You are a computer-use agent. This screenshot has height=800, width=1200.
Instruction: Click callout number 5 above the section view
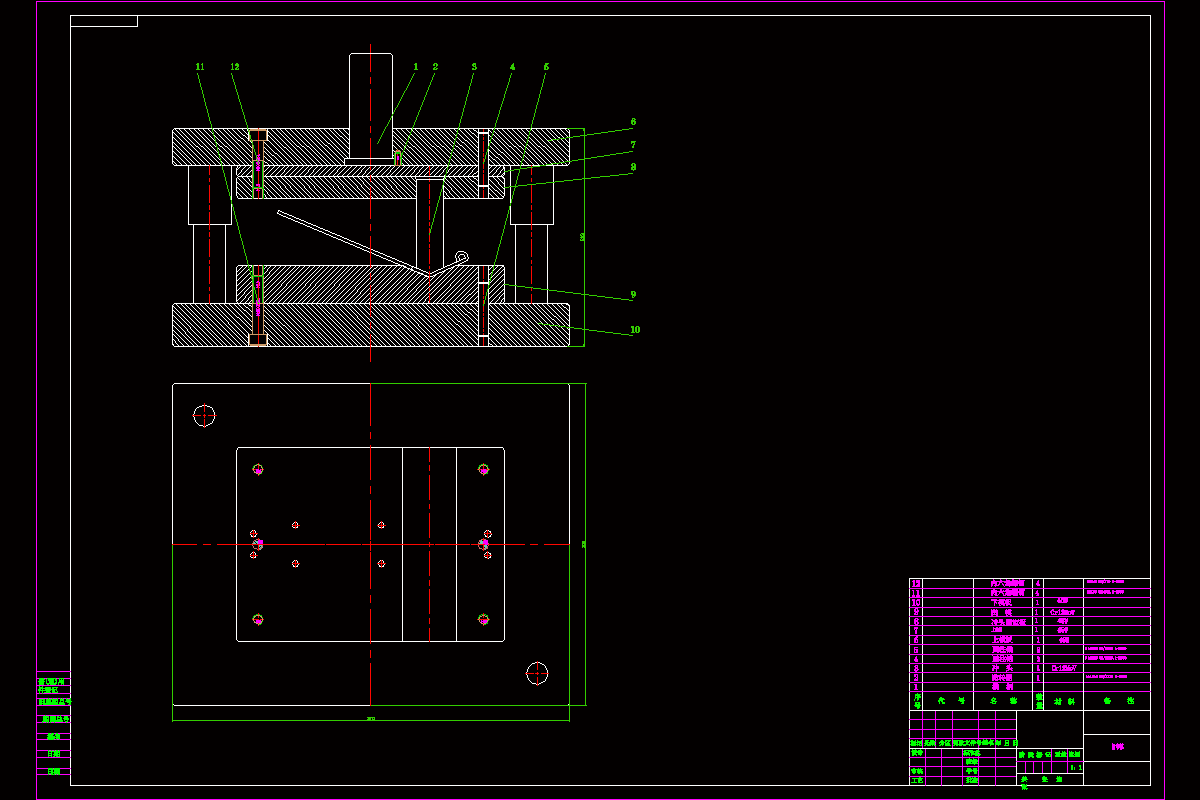[546, 67]
